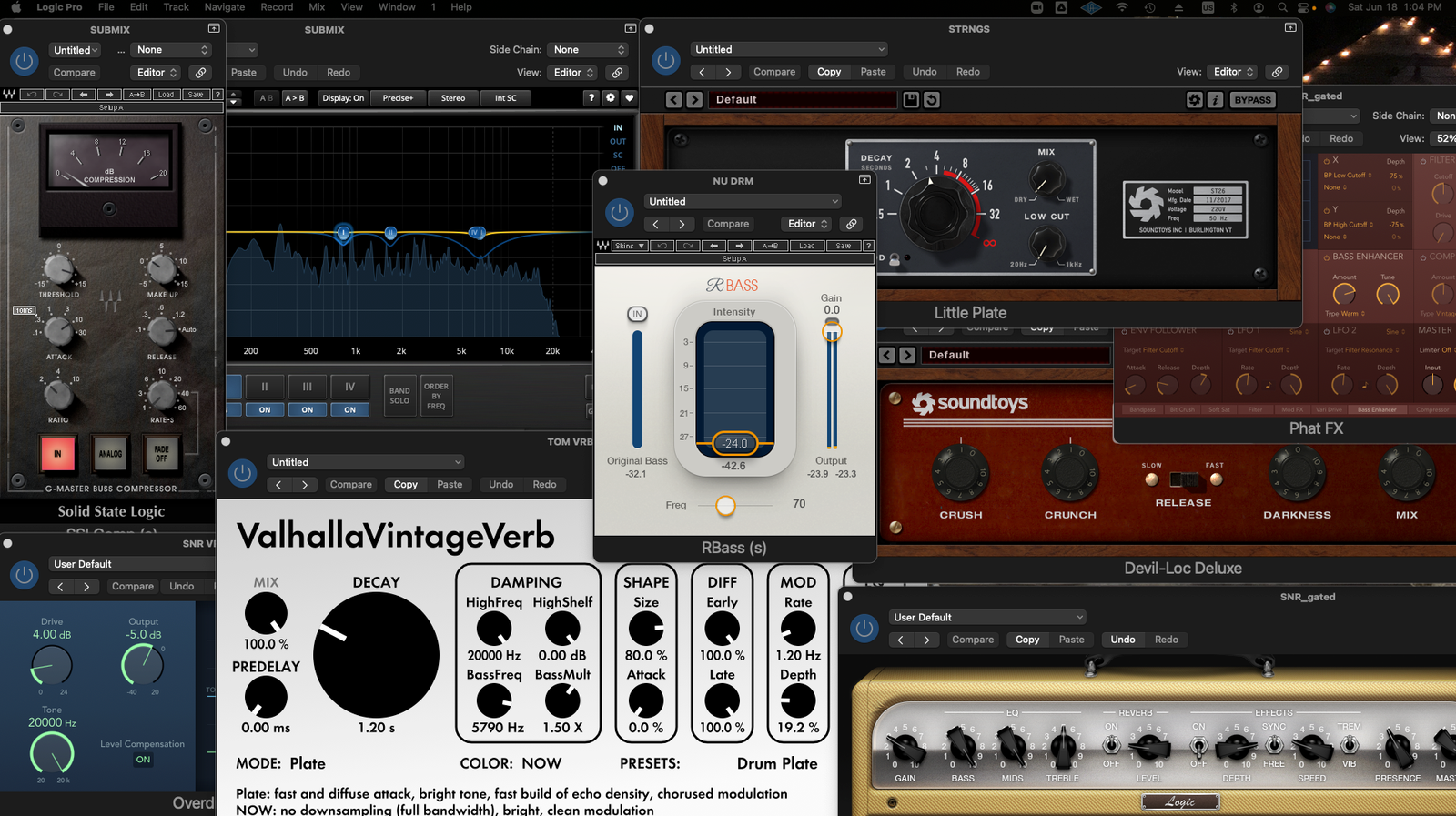Click the BYPASS button on Little Plate

[x=1252, y=100]
